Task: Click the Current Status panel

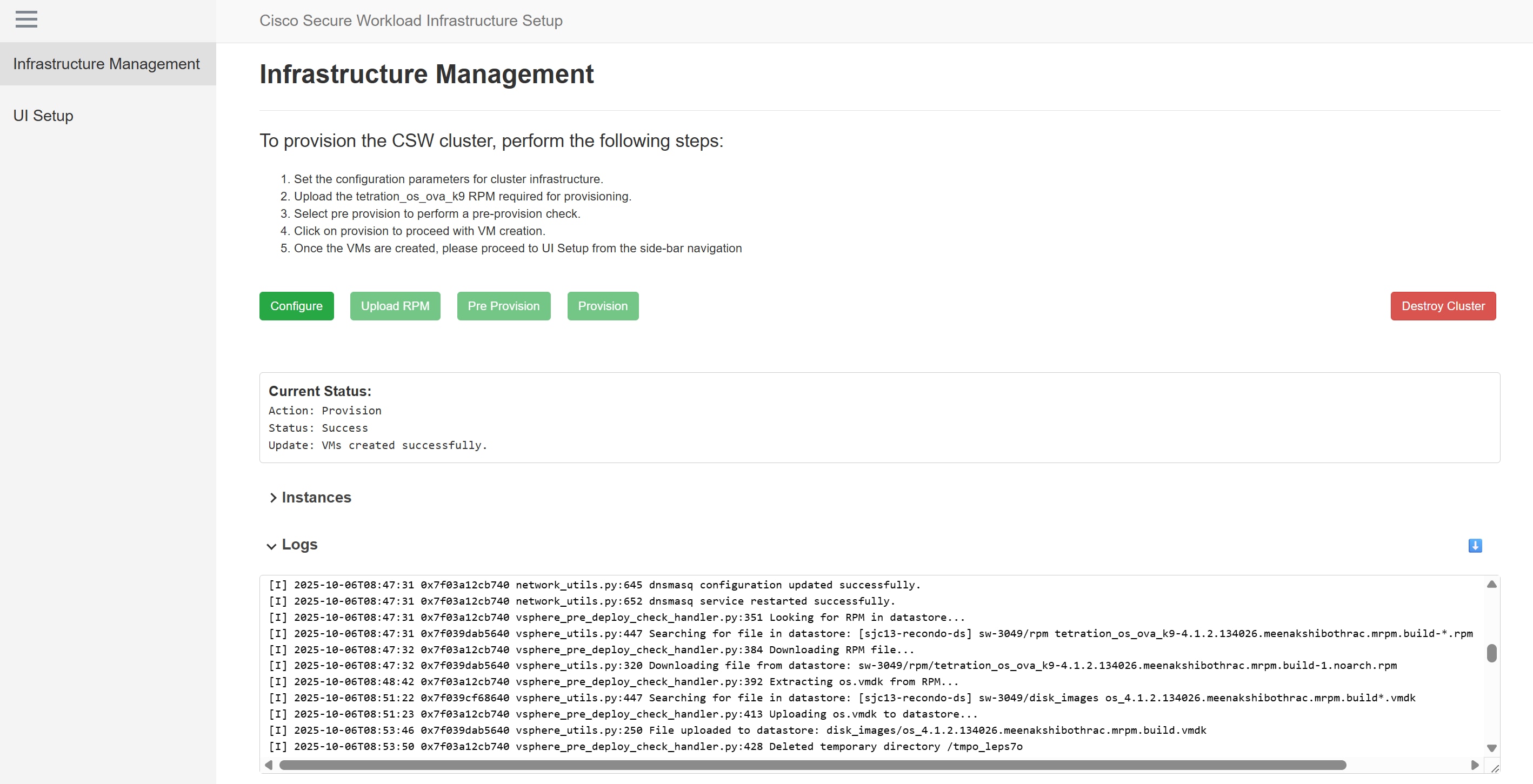Action: click(879, 418)
